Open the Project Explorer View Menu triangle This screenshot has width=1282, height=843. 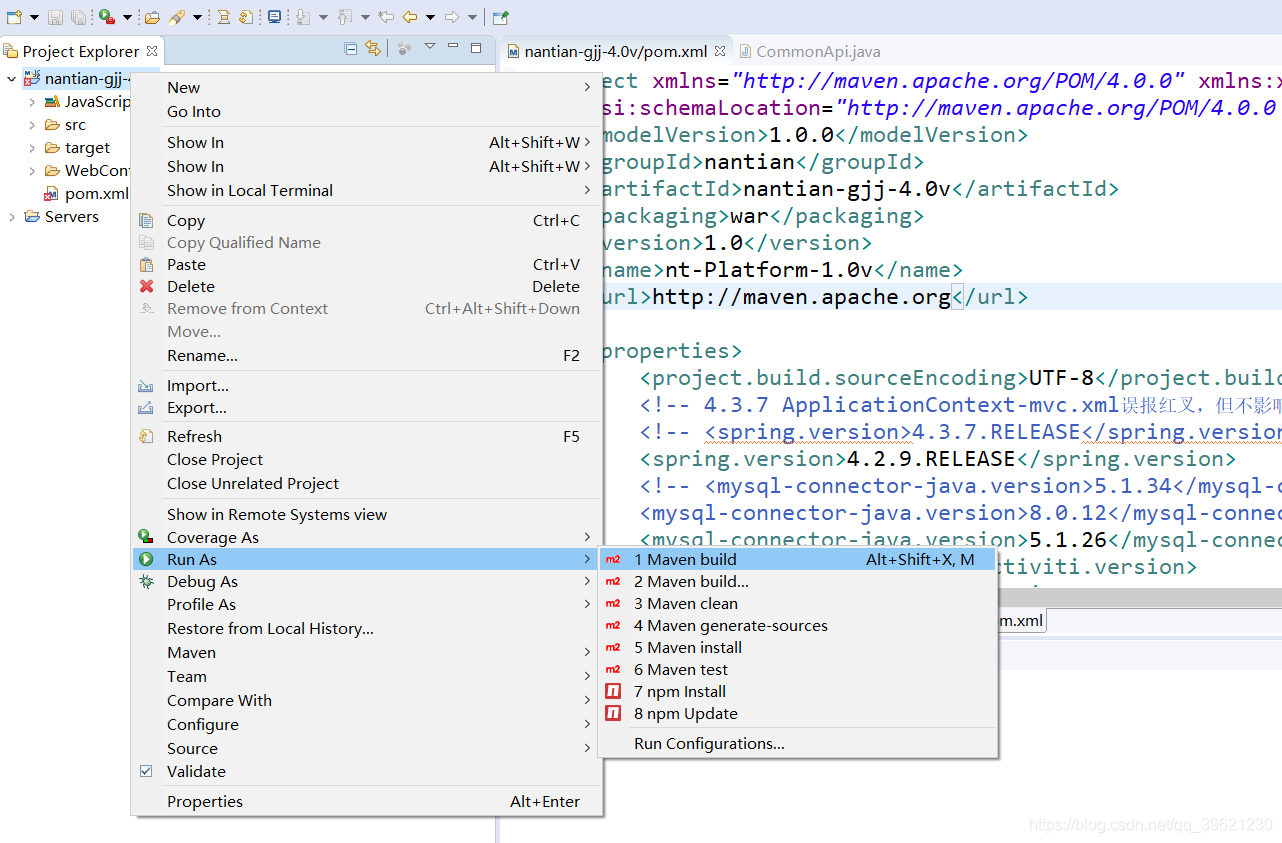click(430, 46)
